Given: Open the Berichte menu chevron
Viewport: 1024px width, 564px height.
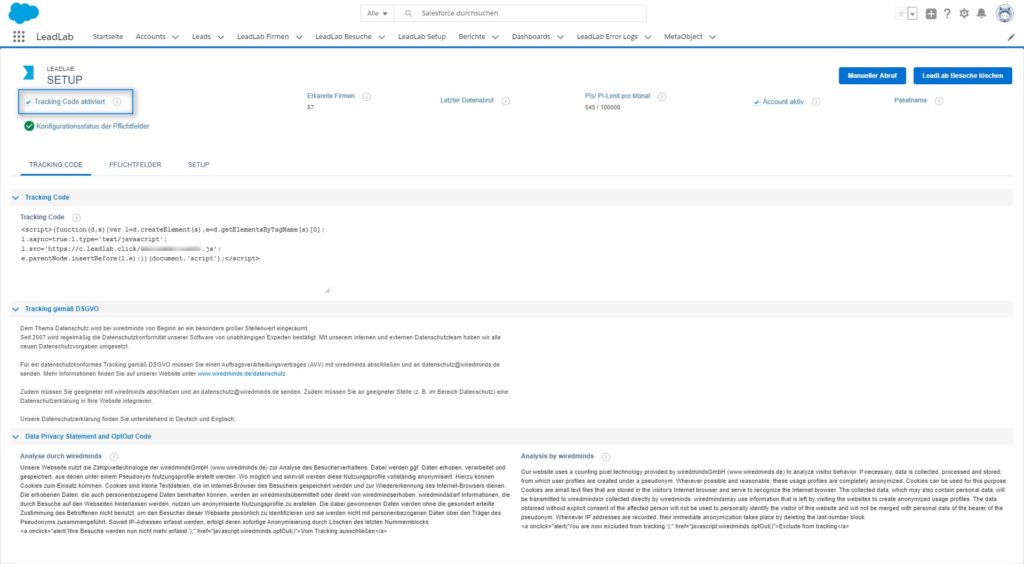Looking at the screenshot, I should point(496,37).
